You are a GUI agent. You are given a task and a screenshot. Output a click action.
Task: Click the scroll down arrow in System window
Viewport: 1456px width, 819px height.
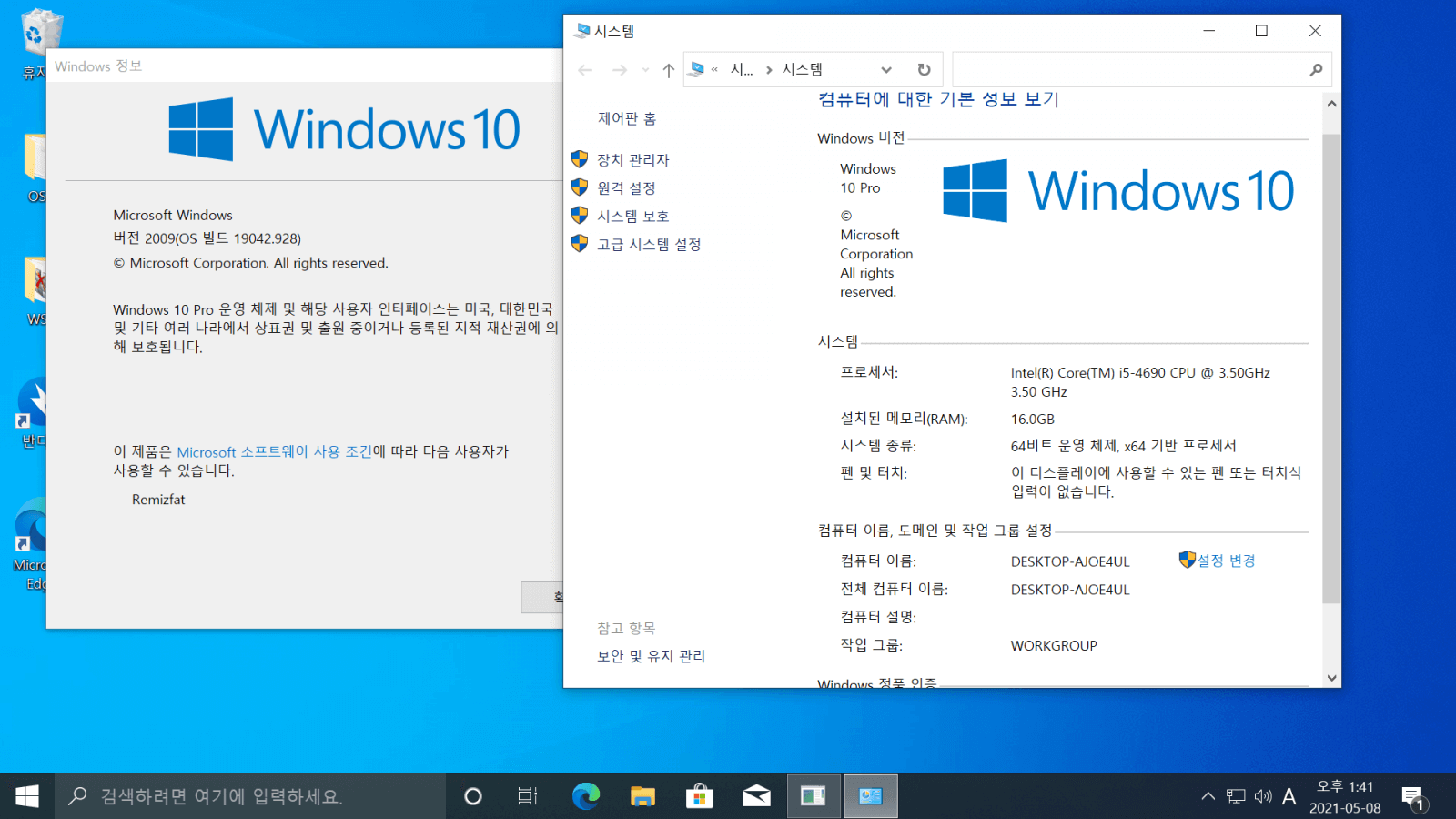[x=1331, y=678]
